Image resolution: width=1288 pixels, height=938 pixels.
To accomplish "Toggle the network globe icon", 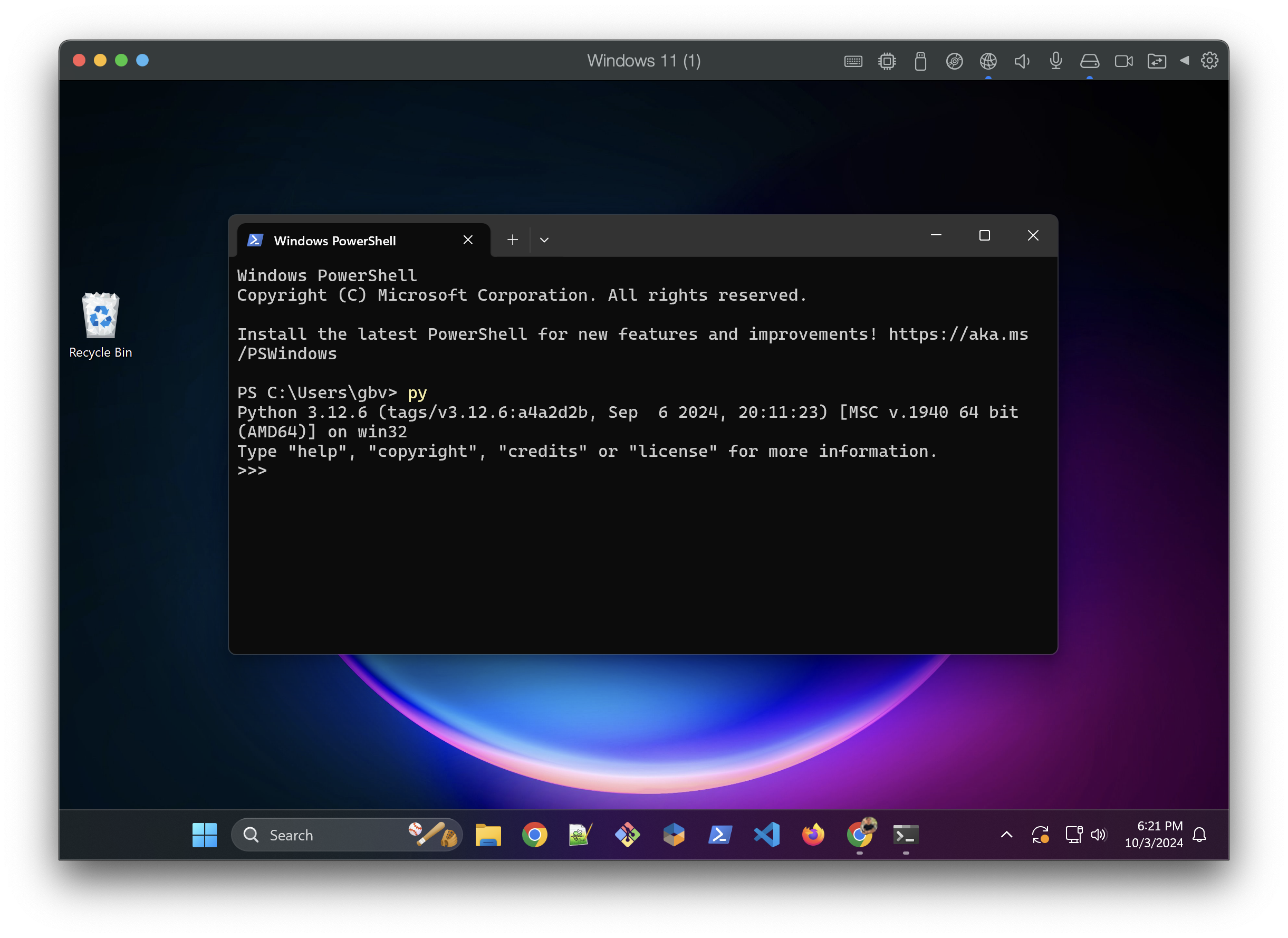I will pyautogui.click(x=988, y=61).
